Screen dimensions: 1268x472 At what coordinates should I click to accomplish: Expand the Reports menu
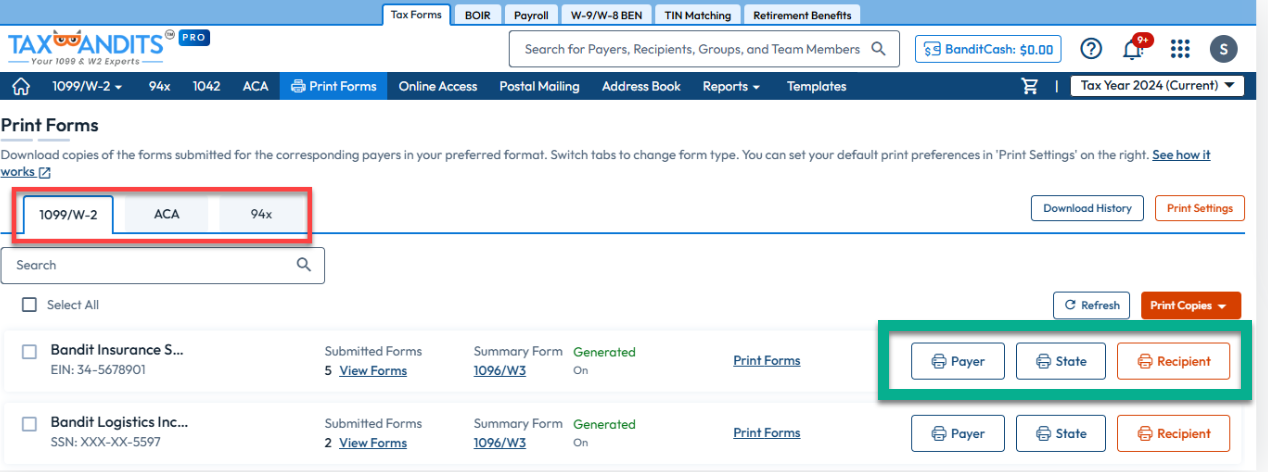731,86
